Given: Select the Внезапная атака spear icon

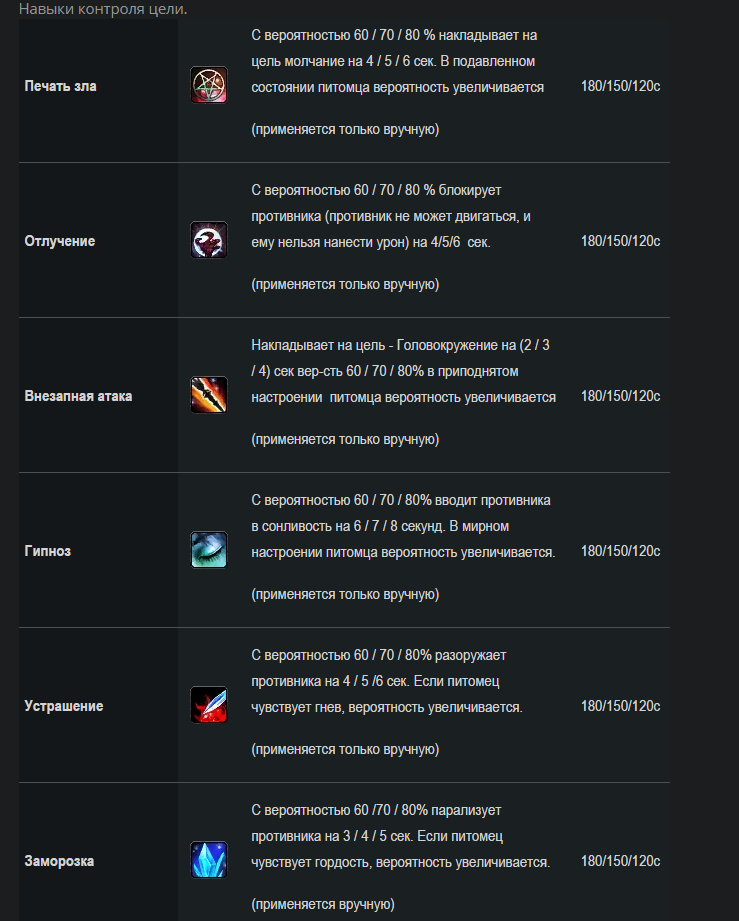Looking at the screenshot, I should (209, 396).
